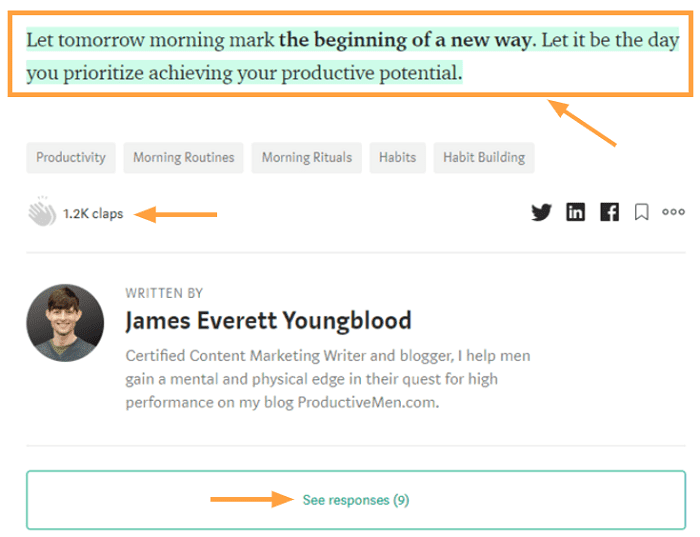Viewport: 700px width, 537px height.
Task: Share the article on Facebook
Action: click(609, 212)
